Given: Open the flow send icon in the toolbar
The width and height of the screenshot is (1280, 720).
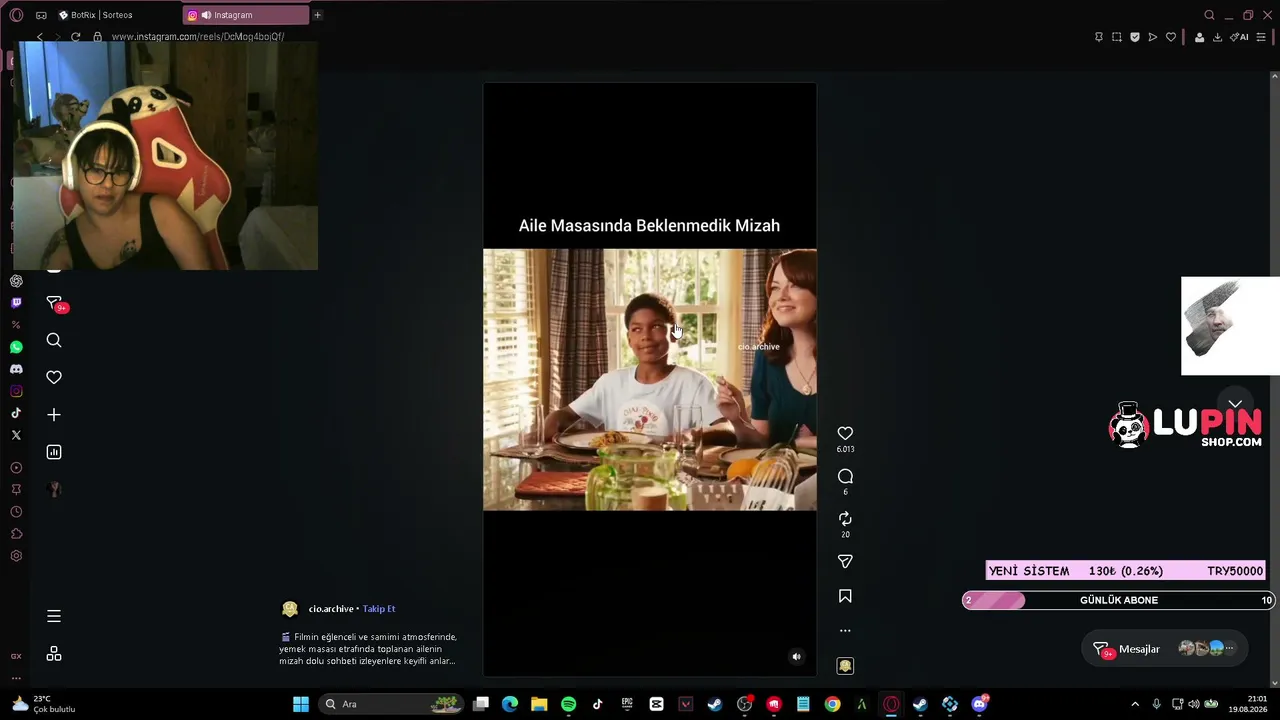Looking at the screenshot, I should [1153, 37].
